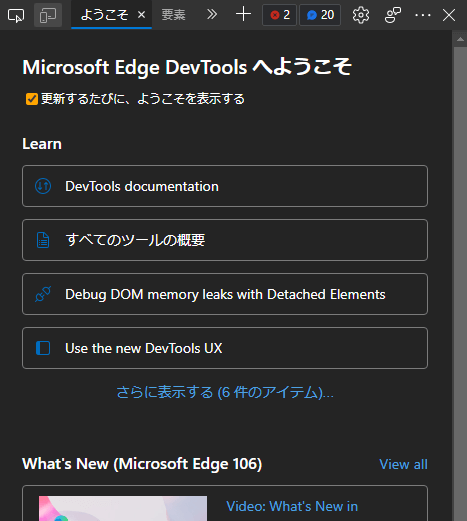
Task: Close the ようこそ tab with its x
Action: click(141, 15)
